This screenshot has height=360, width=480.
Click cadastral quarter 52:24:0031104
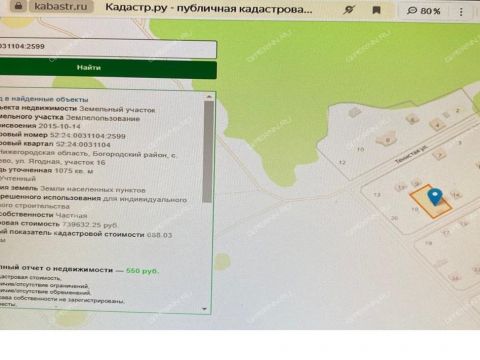(x=83, y=145)
